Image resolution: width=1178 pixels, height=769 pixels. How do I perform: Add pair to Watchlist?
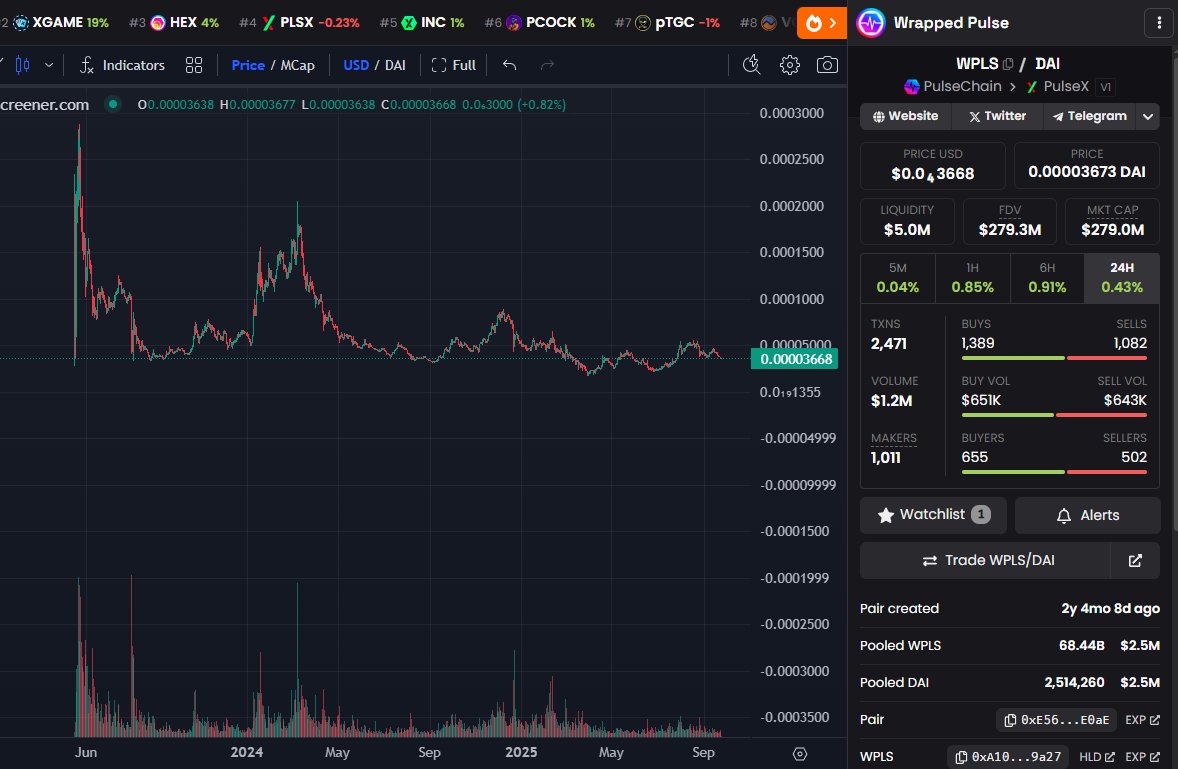933,515
